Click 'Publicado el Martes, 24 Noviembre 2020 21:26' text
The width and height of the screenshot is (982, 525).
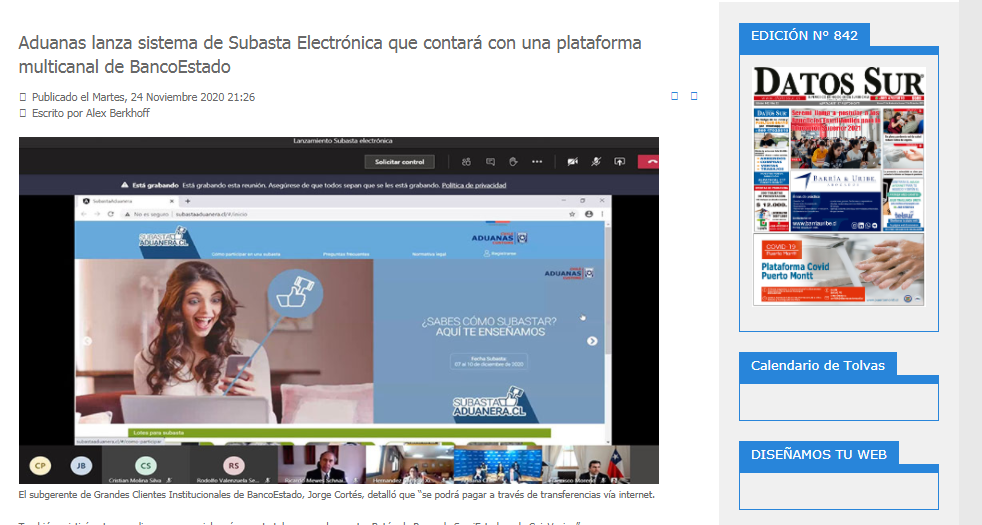pos(143,97)
